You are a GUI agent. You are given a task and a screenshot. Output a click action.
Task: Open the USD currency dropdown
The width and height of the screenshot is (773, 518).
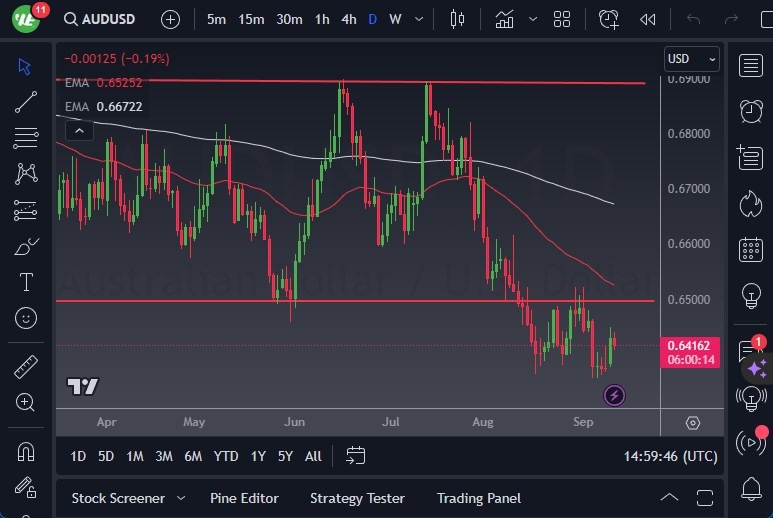(691, 59)
